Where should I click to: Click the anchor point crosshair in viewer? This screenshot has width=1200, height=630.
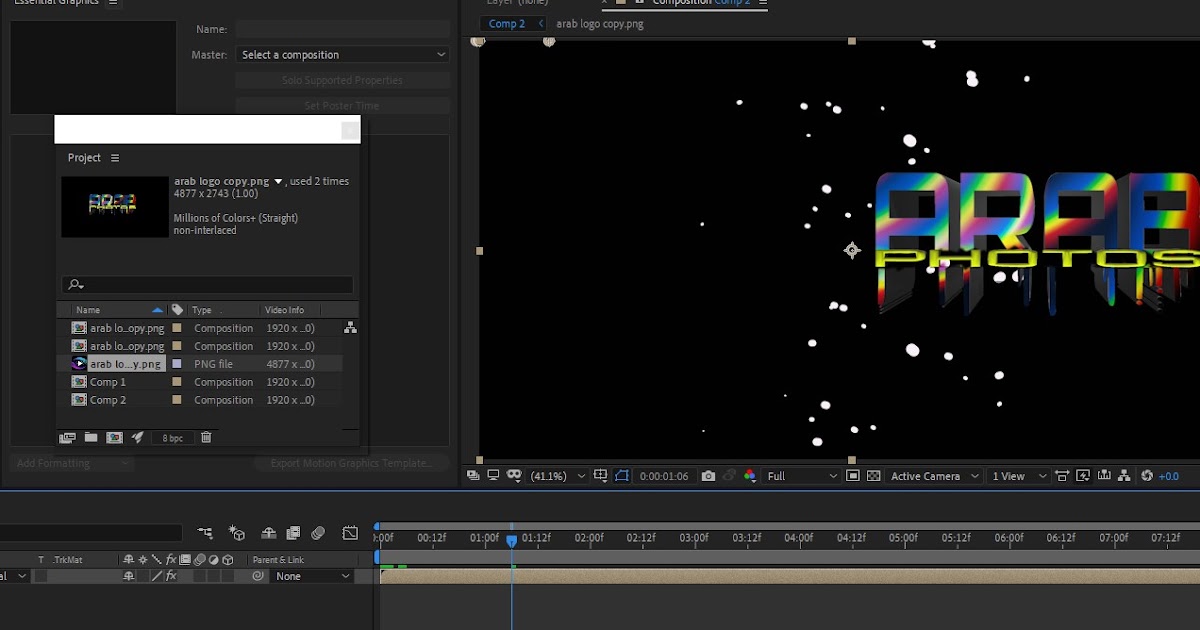[852, 250]
